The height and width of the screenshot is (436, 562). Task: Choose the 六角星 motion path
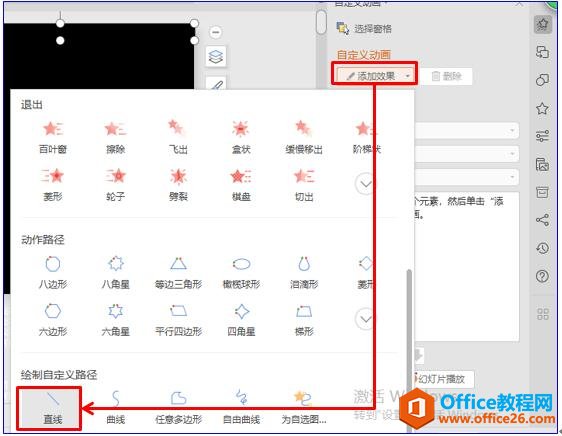pos(115,320)
